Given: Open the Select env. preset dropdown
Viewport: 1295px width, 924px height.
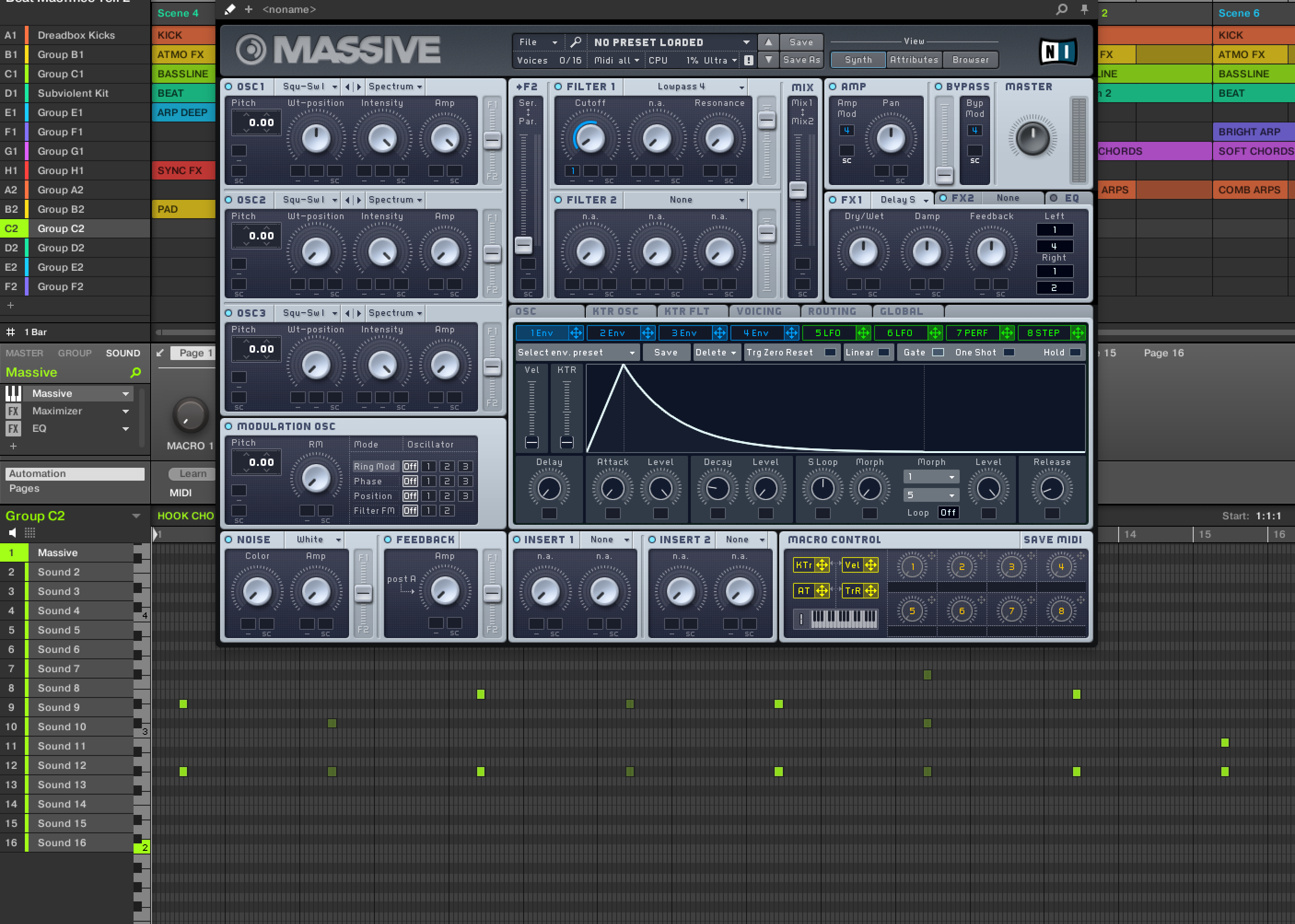Looking at the screenshot, I should click(577, 352).
